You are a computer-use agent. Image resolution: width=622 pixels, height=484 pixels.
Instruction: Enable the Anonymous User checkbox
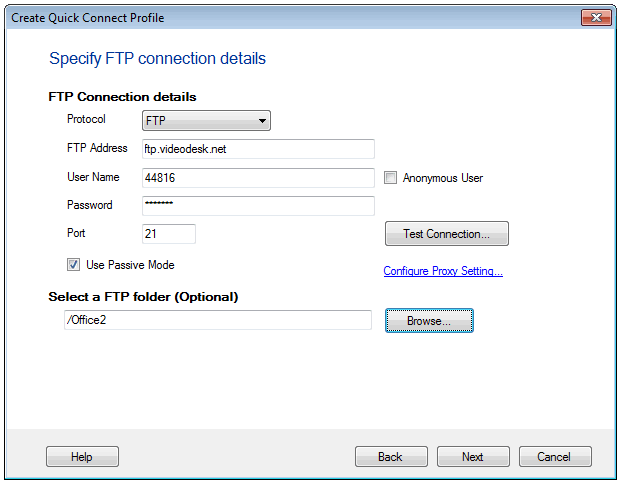point(391,178)
